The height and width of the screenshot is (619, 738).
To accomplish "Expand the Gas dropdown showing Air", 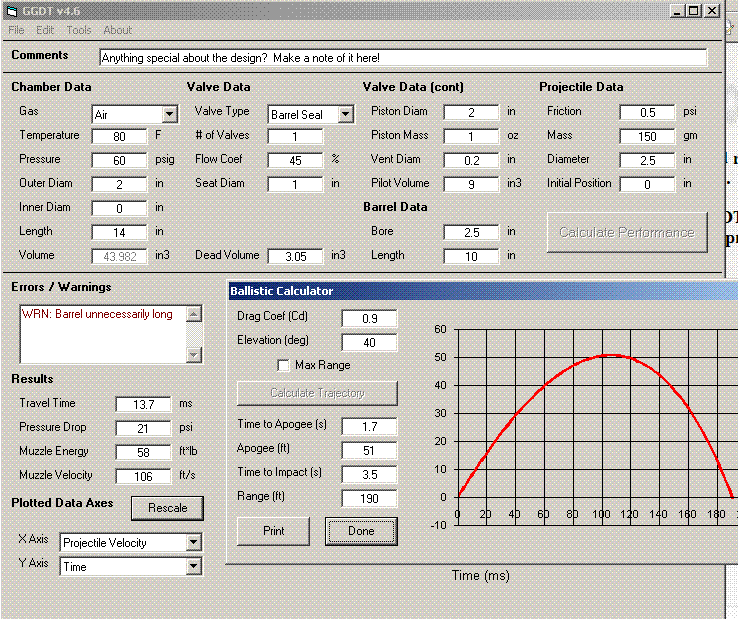I will [169, 115].
